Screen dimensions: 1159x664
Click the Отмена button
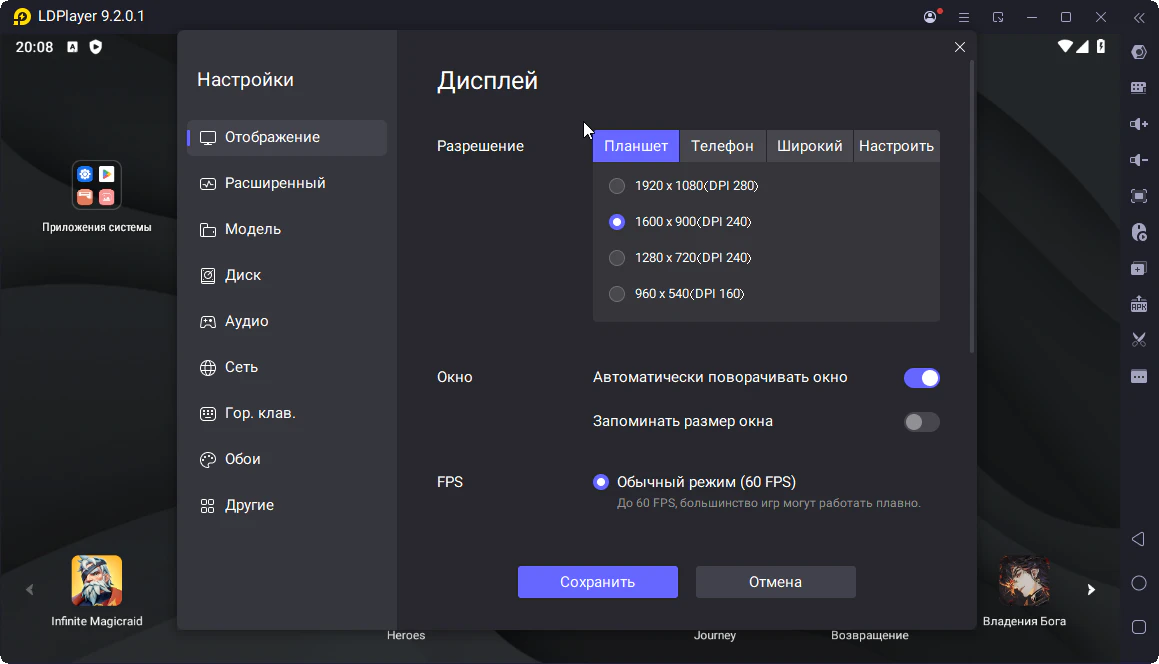pyautogui.click(x=775, y=582)
